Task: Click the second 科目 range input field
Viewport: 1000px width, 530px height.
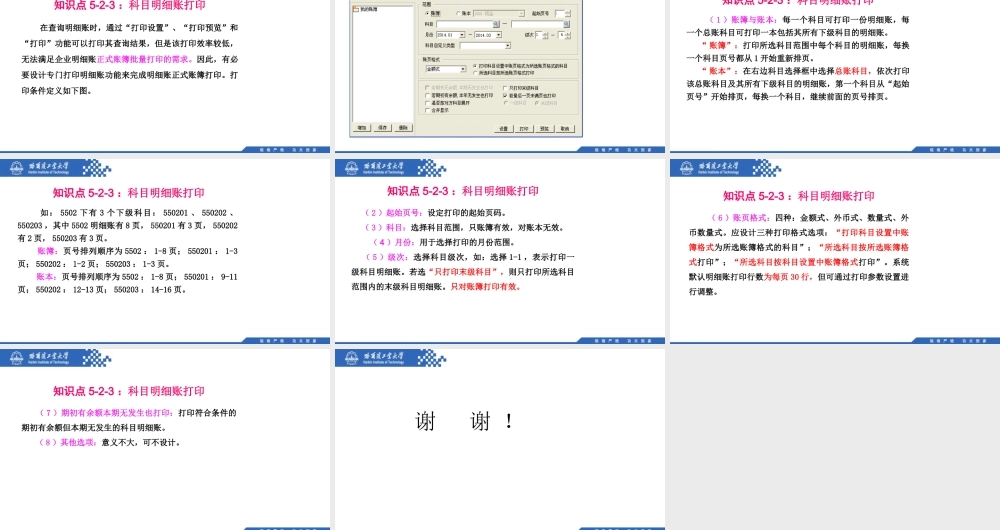Action: click(x=538, y=24)
